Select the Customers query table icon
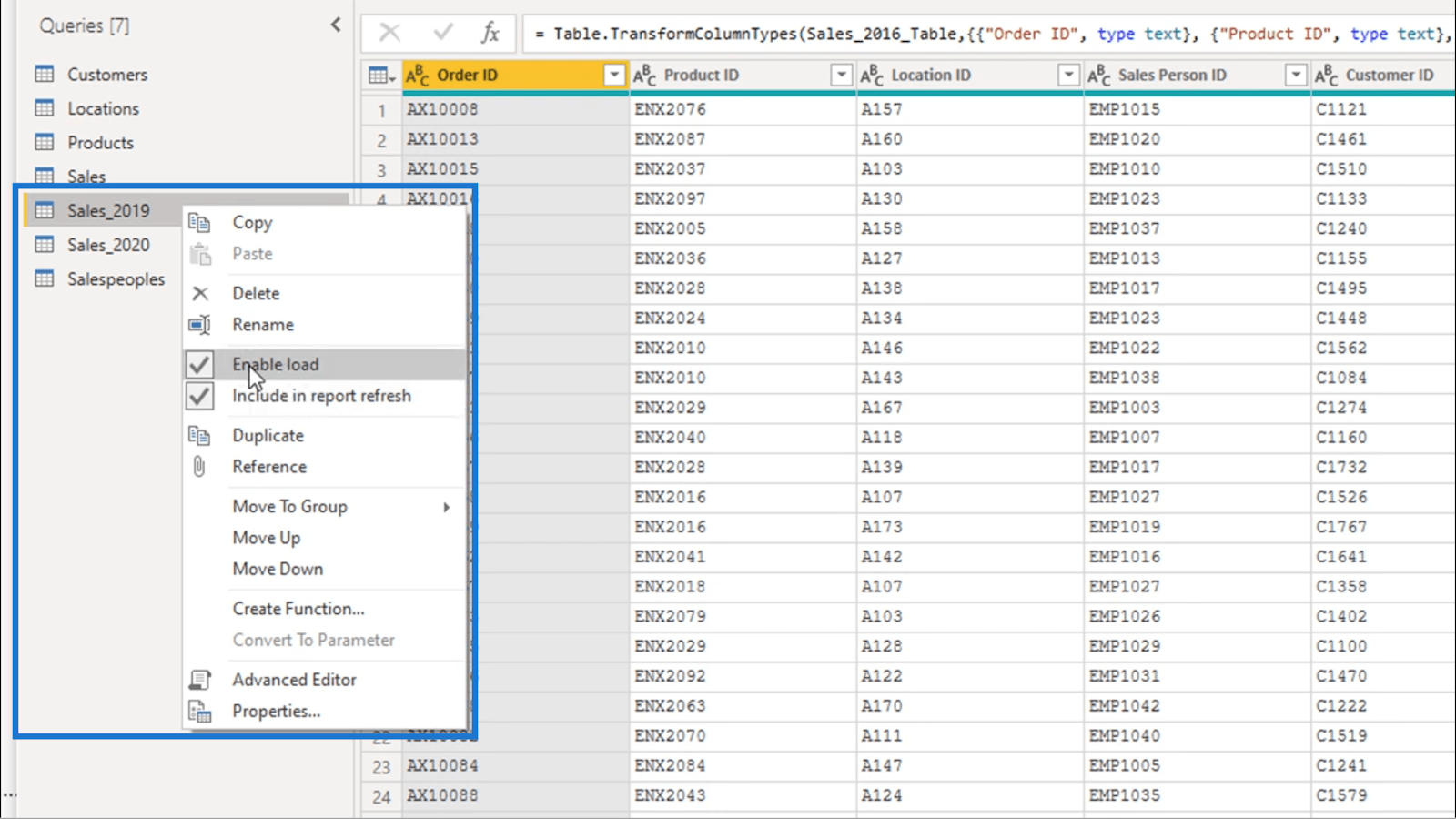Screen dimensions: 1456x819 click(x=45, y=74)
